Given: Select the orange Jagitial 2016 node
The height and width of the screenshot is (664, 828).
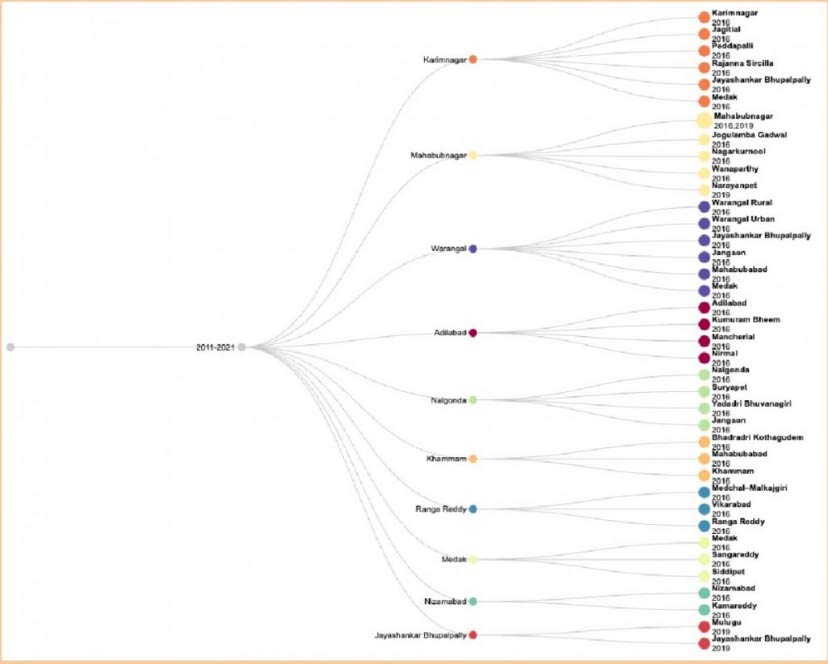Looking at the screenshot, I should (704, 33).
